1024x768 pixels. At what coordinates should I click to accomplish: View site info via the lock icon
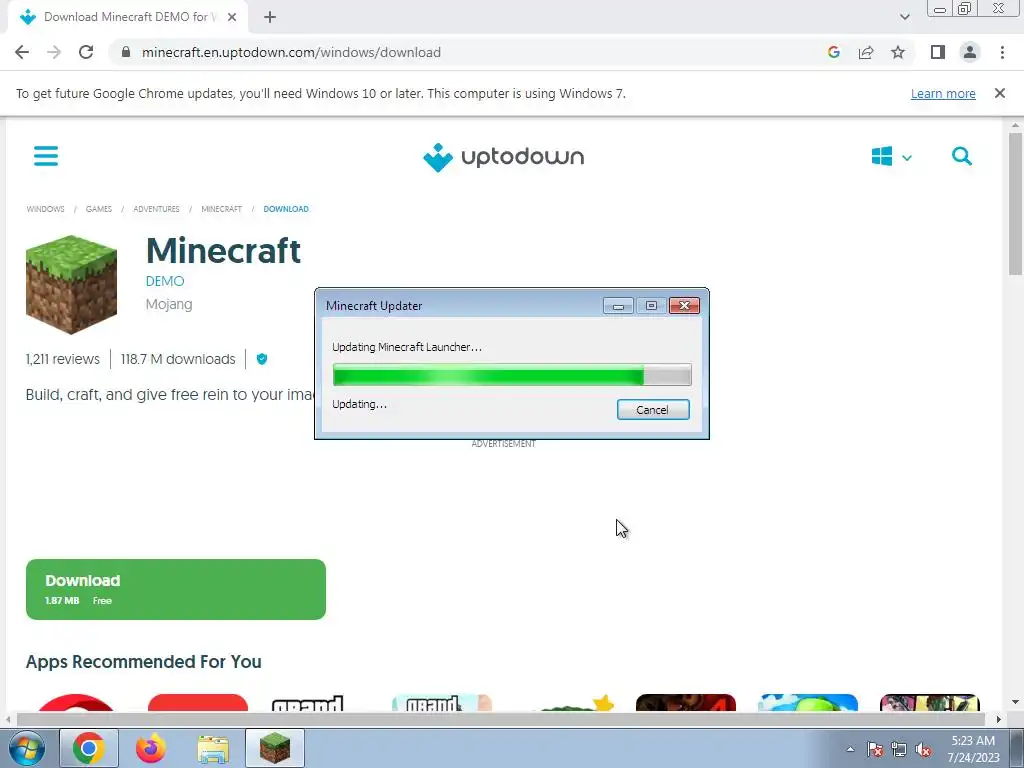[126, 52]
